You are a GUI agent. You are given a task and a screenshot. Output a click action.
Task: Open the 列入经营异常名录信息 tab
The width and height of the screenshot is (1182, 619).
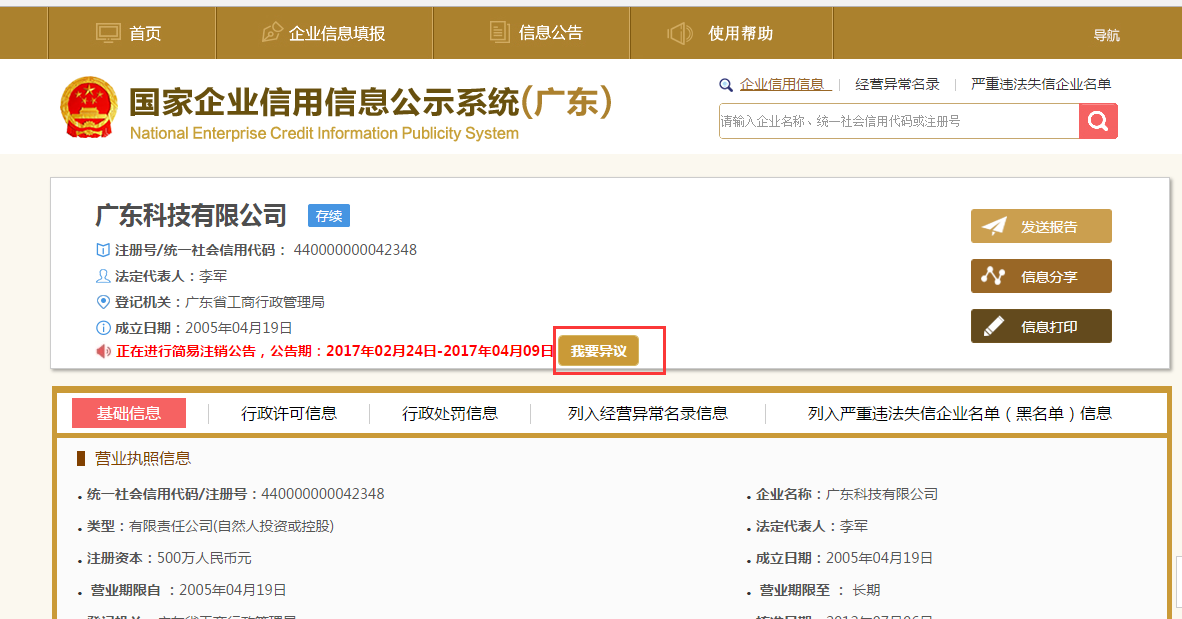coord(648,413)
